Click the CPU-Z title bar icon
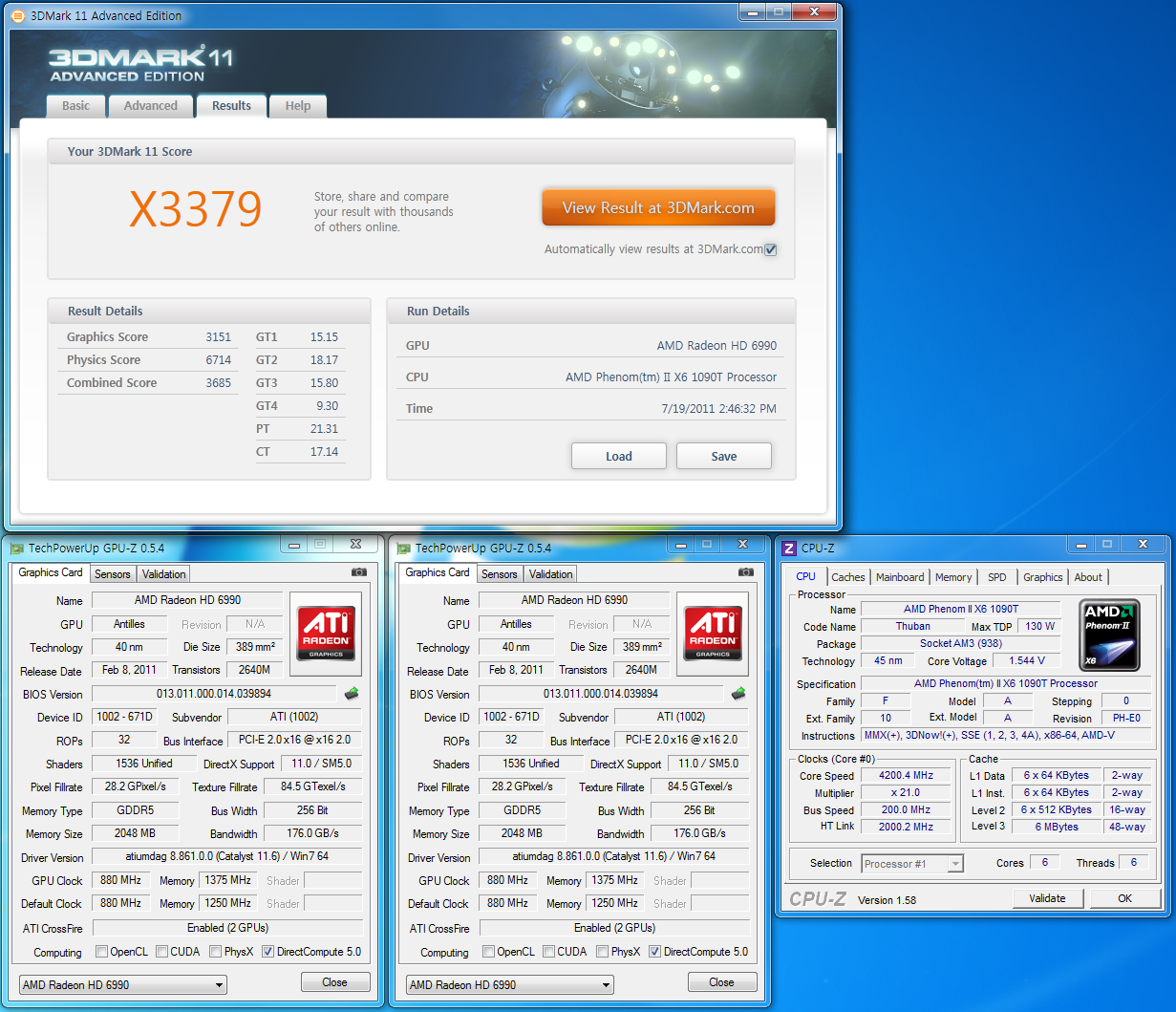The width and height of the screenshot is (1176, 1012). coord(789,549)
